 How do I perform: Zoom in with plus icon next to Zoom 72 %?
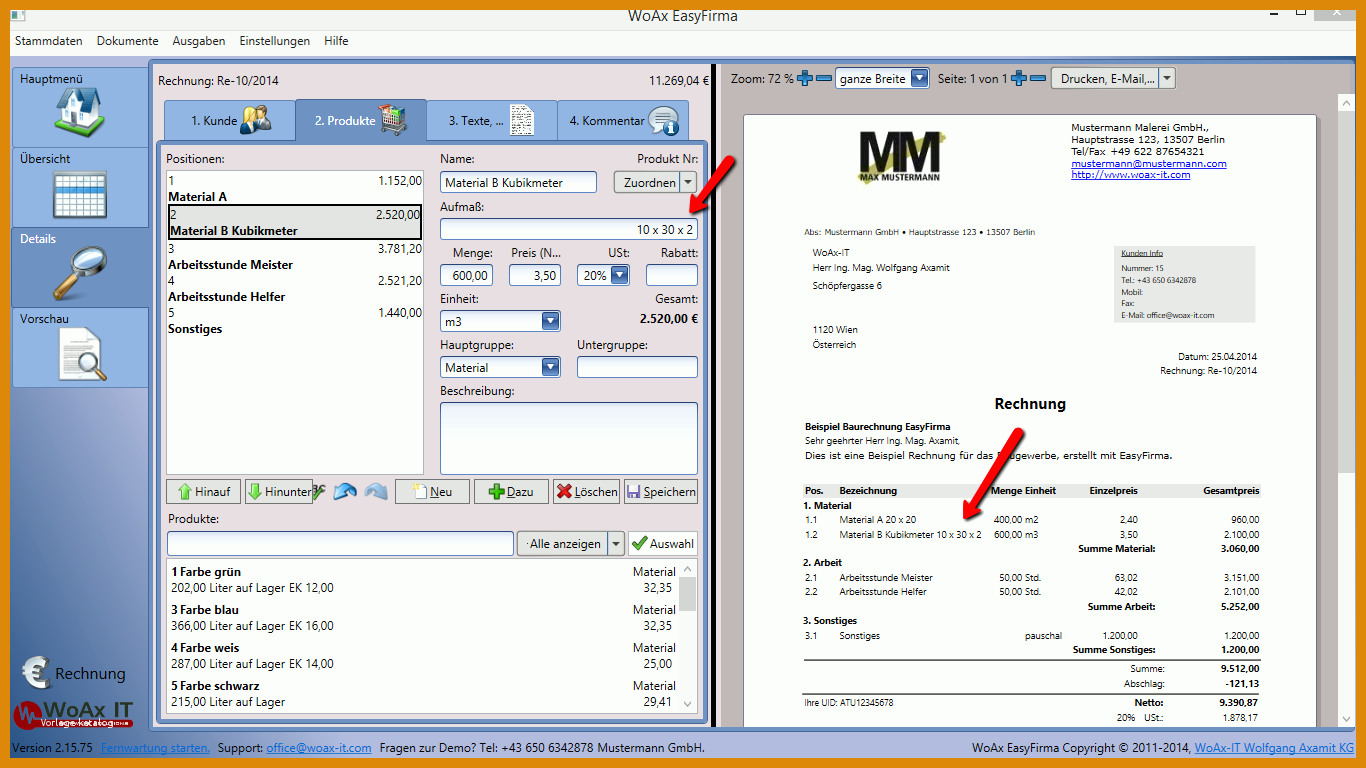coord(806,78)
